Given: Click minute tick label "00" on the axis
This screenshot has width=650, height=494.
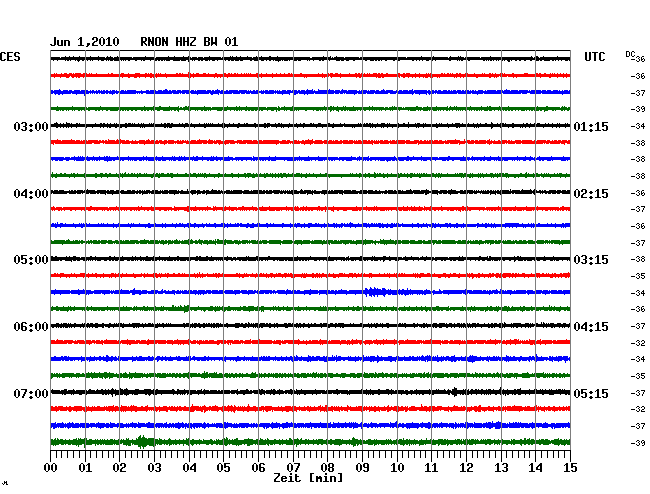Looking at the screenshot, I should [51, 468].
